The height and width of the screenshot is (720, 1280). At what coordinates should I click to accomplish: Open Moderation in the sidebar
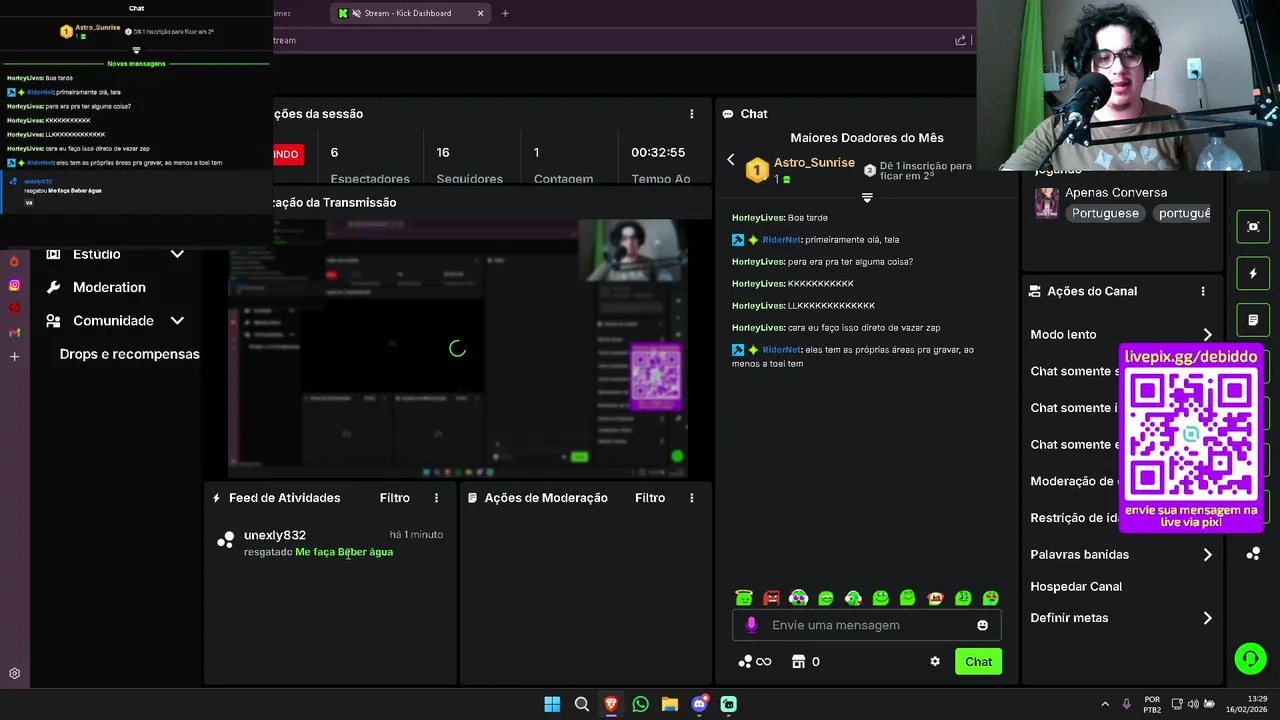point(109,287)
